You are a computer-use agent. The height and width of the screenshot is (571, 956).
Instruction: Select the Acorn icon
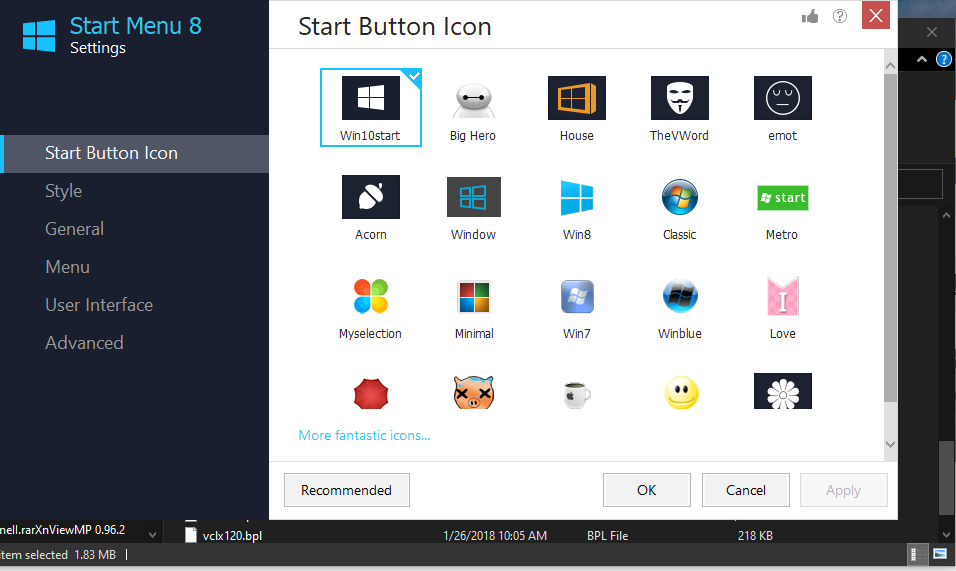click(x=371, y=197)
